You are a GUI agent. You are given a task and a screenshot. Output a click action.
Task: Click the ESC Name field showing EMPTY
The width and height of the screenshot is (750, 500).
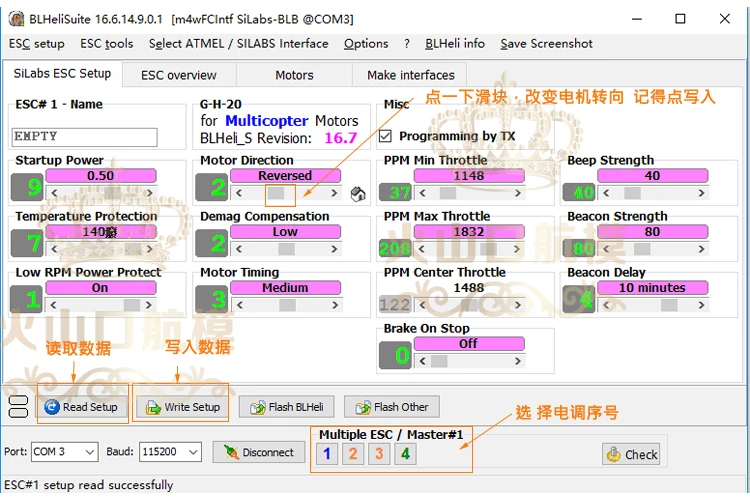(85, 137)
